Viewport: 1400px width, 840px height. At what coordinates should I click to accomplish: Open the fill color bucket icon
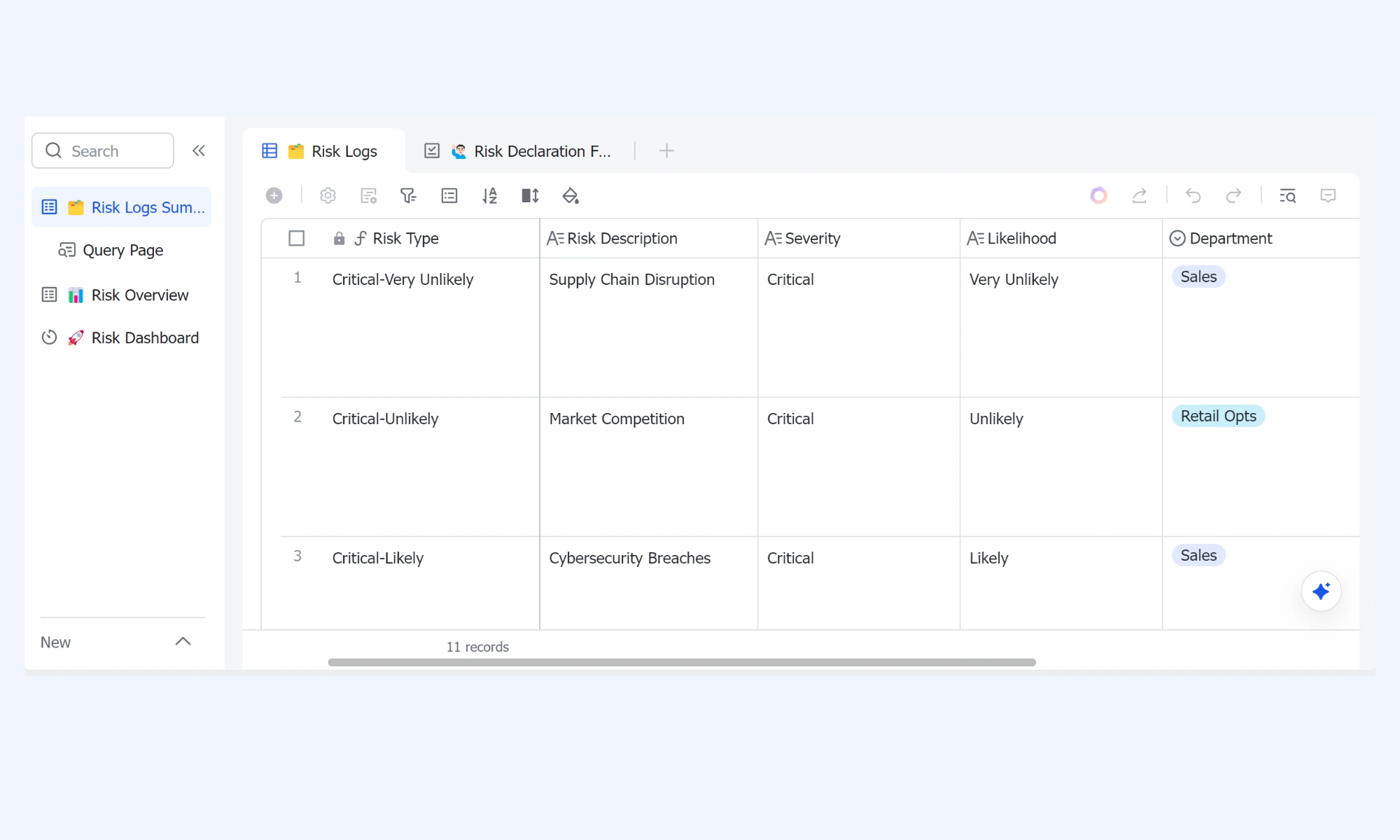tap(570, 196)
